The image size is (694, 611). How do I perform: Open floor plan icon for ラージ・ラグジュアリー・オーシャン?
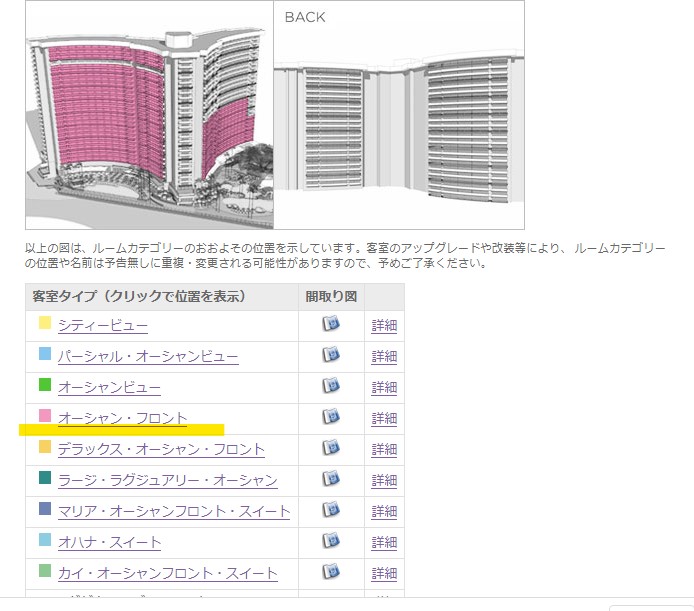[x=331, y=479]
